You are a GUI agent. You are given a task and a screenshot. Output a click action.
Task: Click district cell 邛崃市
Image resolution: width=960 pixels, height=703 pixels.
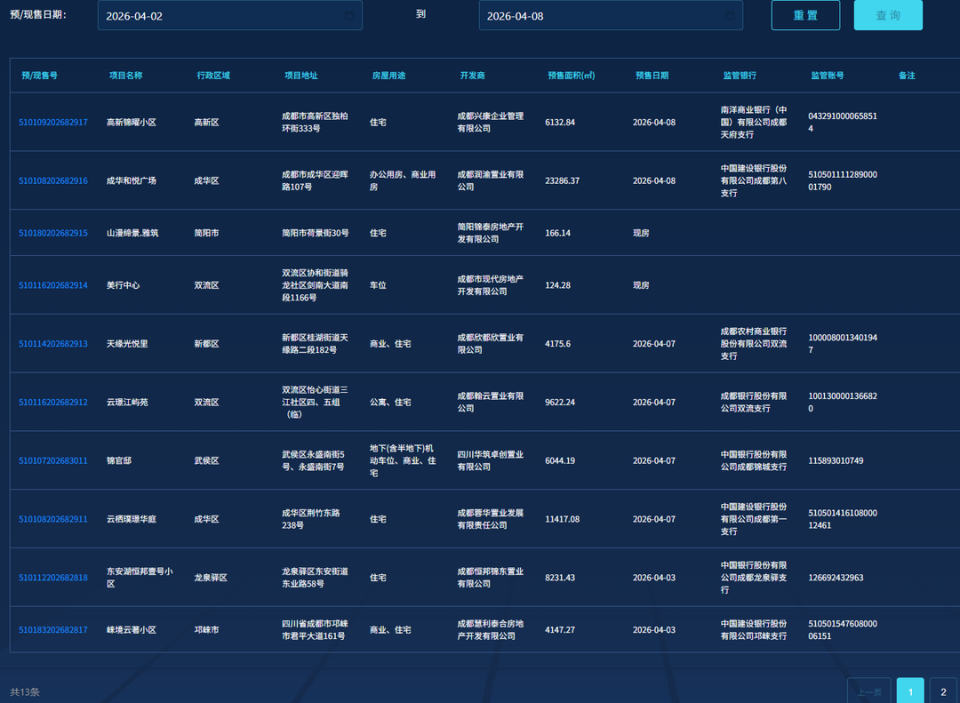tap(206, 630)
